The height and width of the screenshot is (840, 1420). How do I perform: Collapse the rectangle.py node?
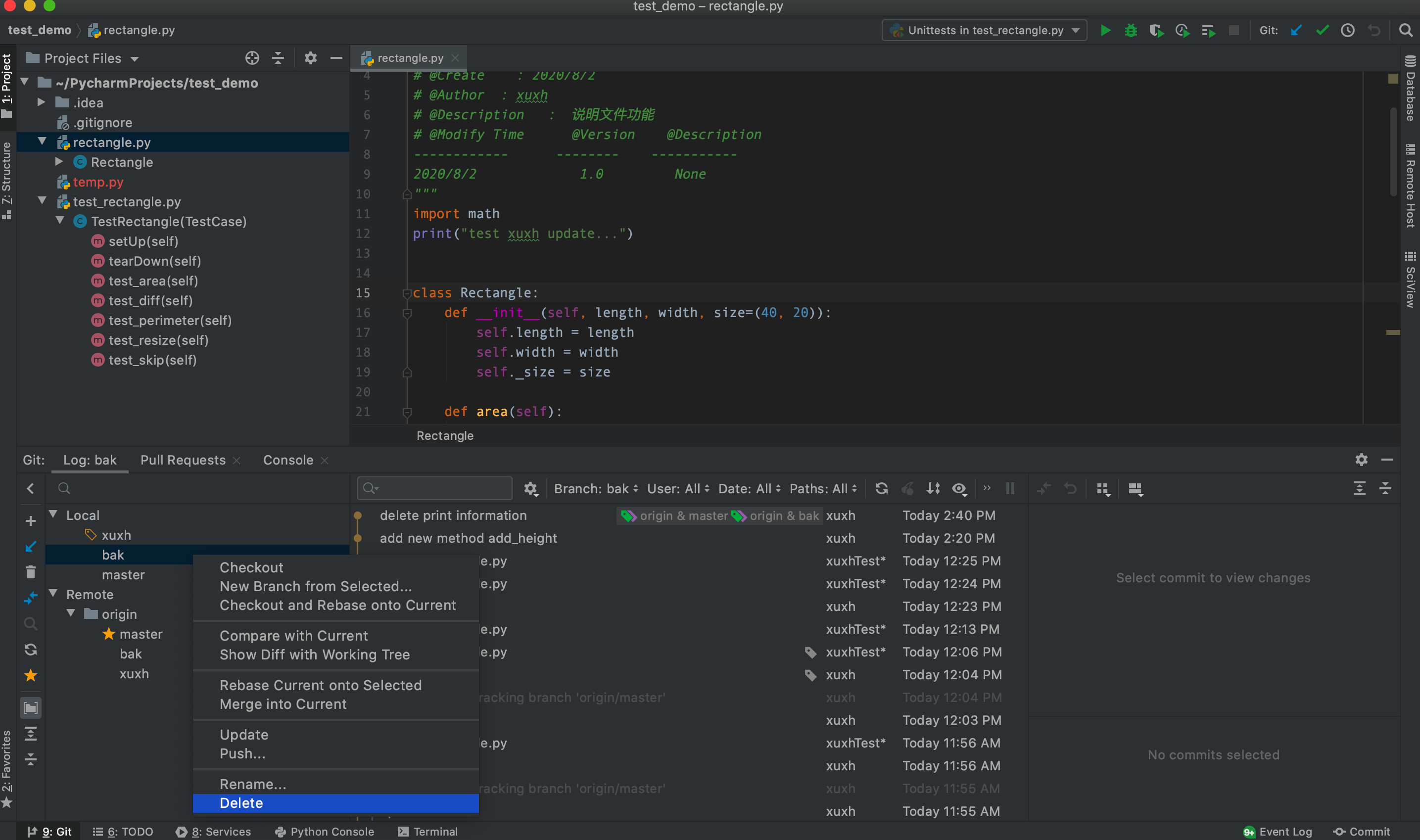(x=43, y=141)
